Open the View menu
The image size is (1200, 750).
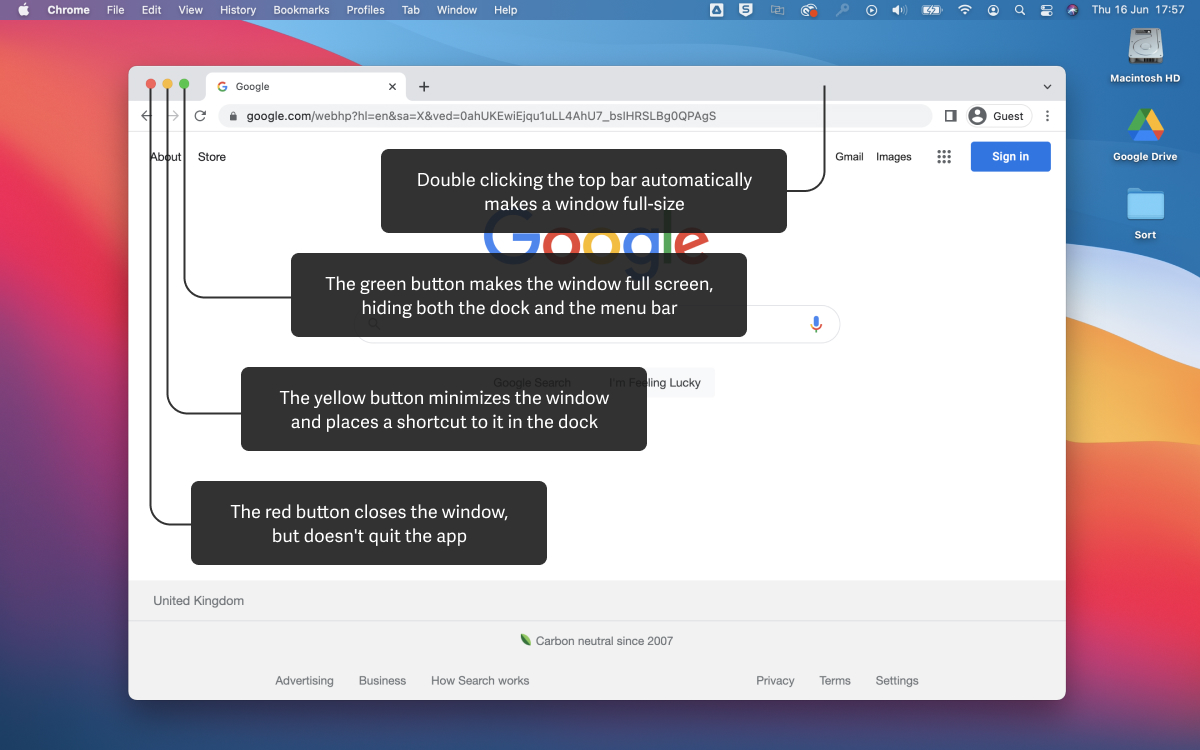click(190, 10)
